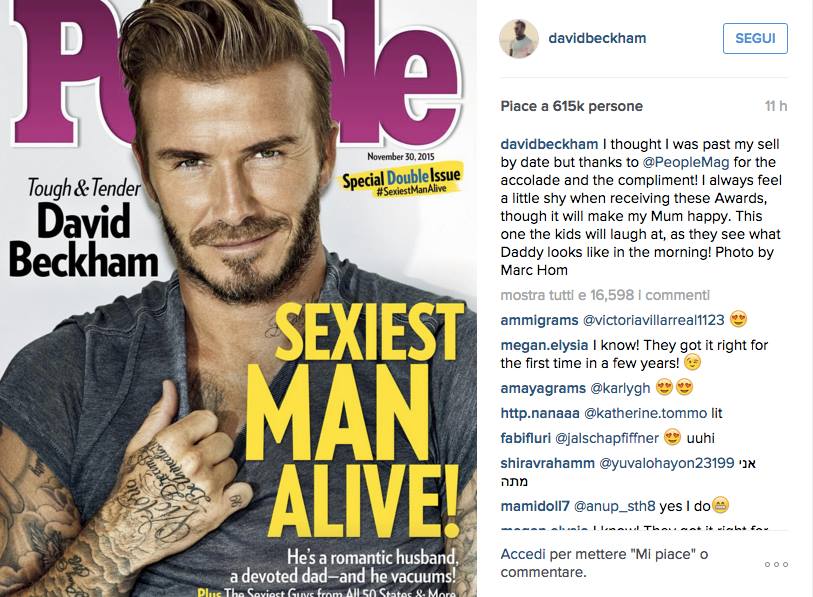Open the three-dot more options menu

coord(776,564)
